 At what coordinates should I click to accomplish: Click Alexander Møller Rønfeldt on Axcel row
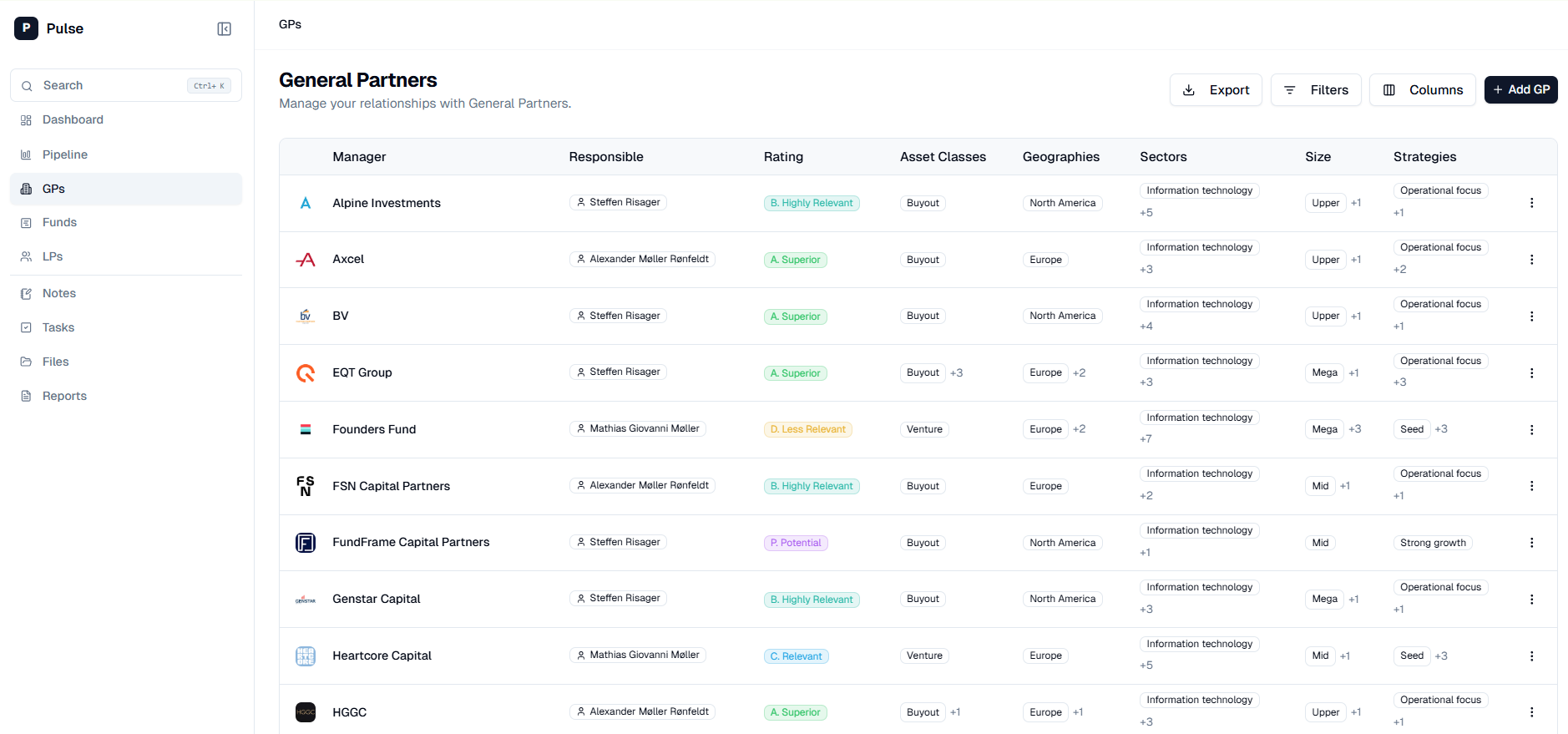tap(642, 259)
